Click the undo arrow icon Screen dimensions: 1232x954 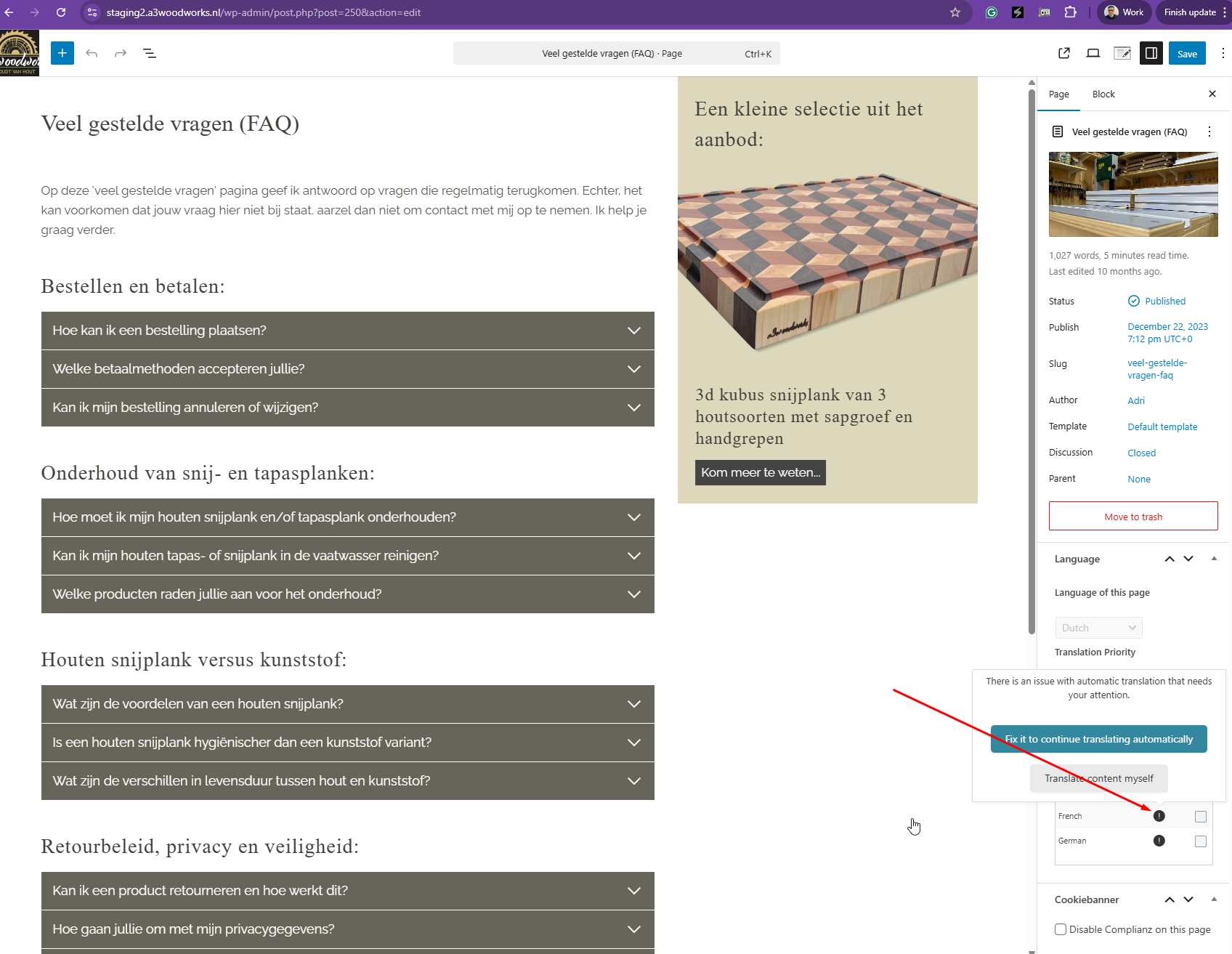[92, 53]
